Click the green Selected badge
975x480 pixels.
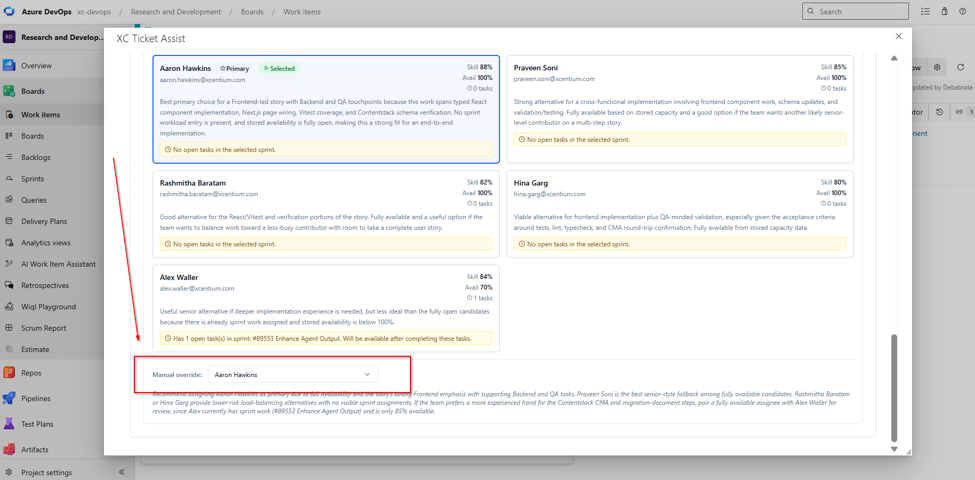(279, 68)
